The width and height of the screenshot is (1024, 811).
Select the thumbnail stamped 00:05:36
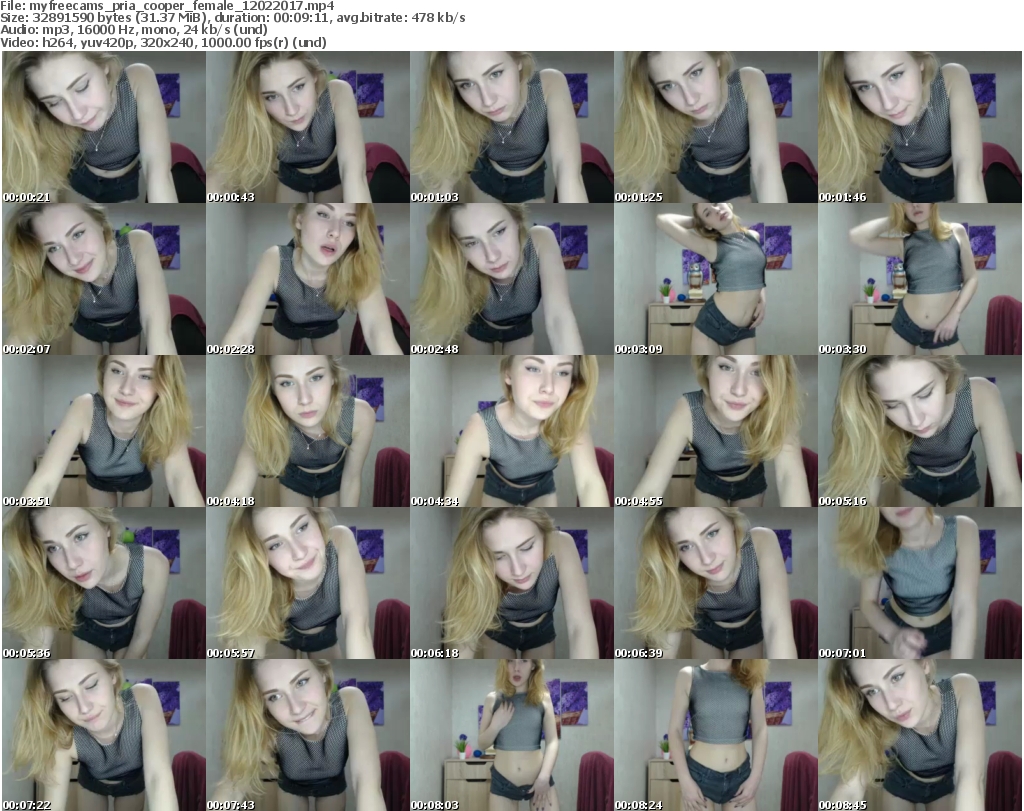click(x=104, y=583)
